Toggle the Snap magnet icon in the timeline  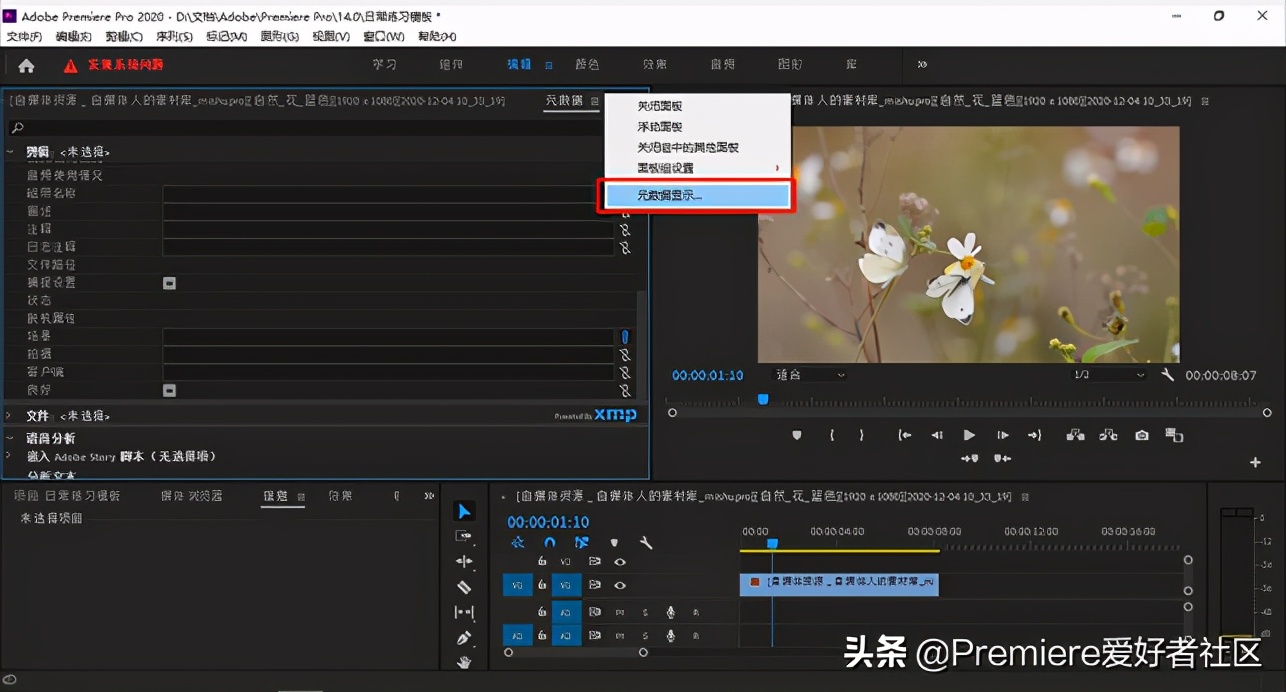[549, 542]
